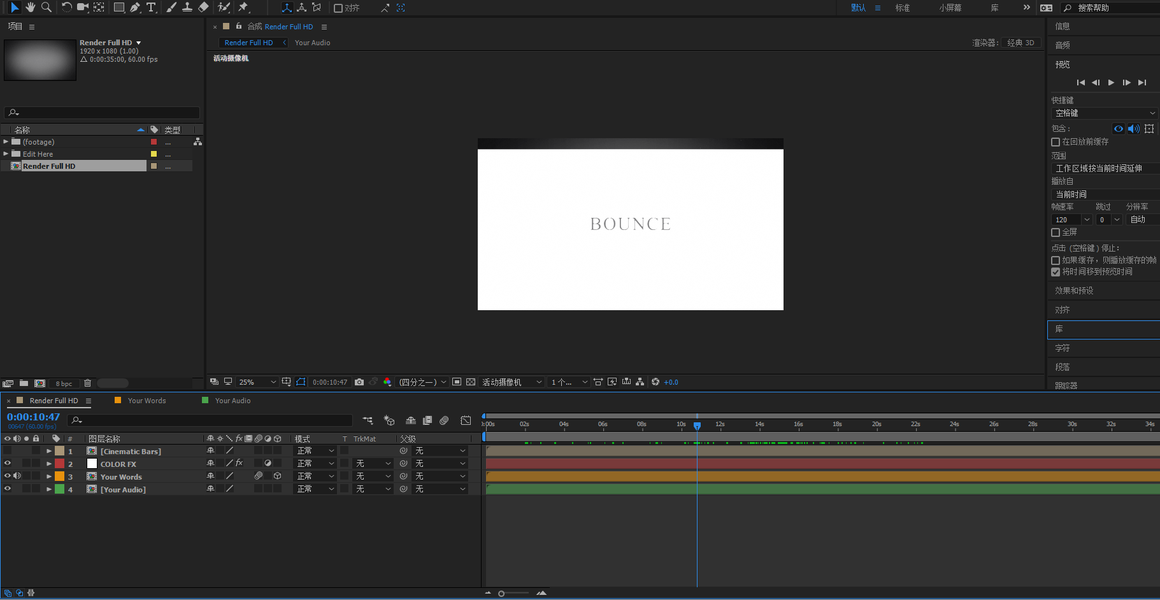Open the (四分之一) resolution dropdown
The width and height of the screenshot is (1160, 600).
422,382
